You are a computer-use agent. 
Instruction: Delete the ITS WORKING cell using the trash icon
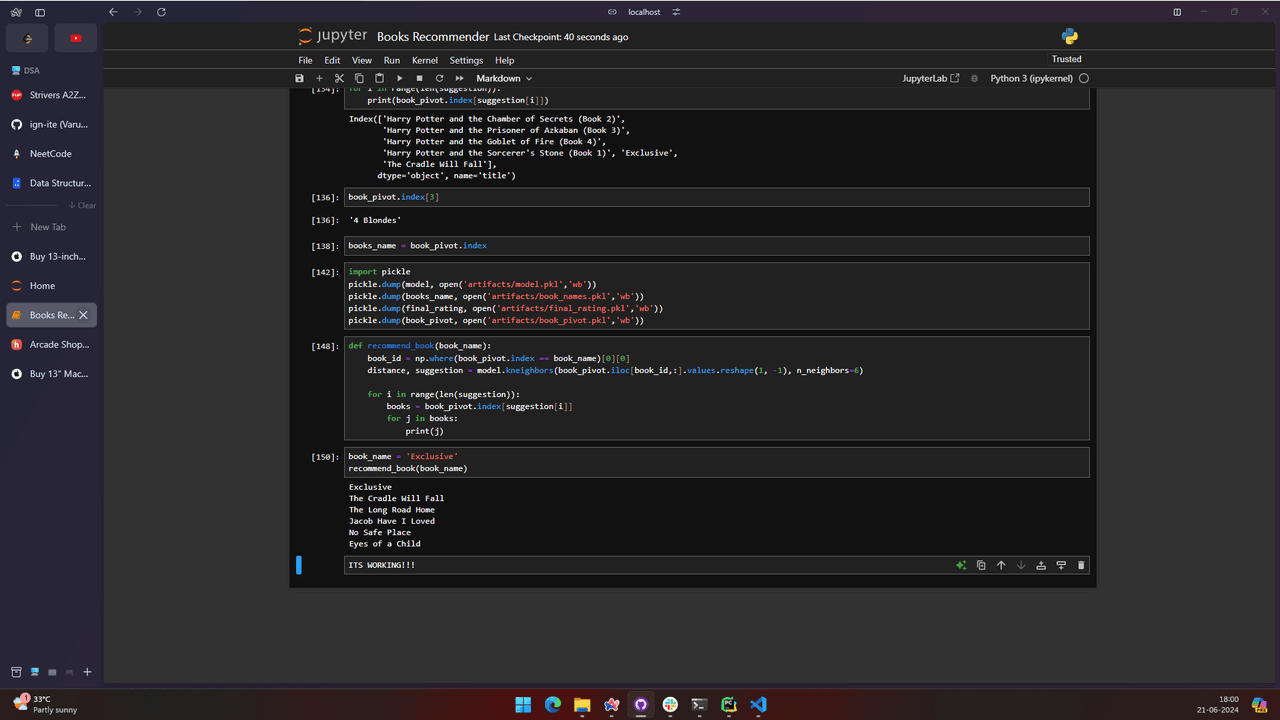[x=1081, y=566]
